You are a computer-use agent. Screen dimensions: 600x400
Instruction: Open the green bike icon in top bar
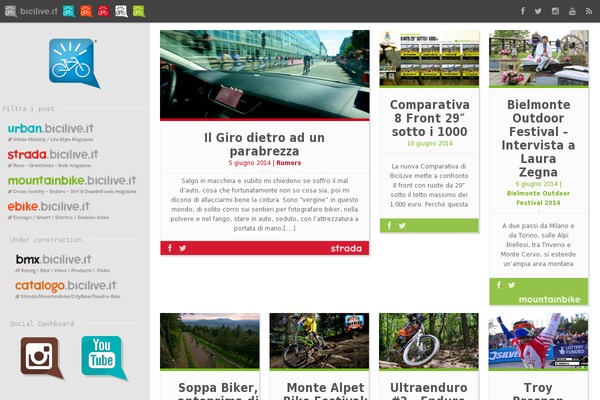click(139, 11)
